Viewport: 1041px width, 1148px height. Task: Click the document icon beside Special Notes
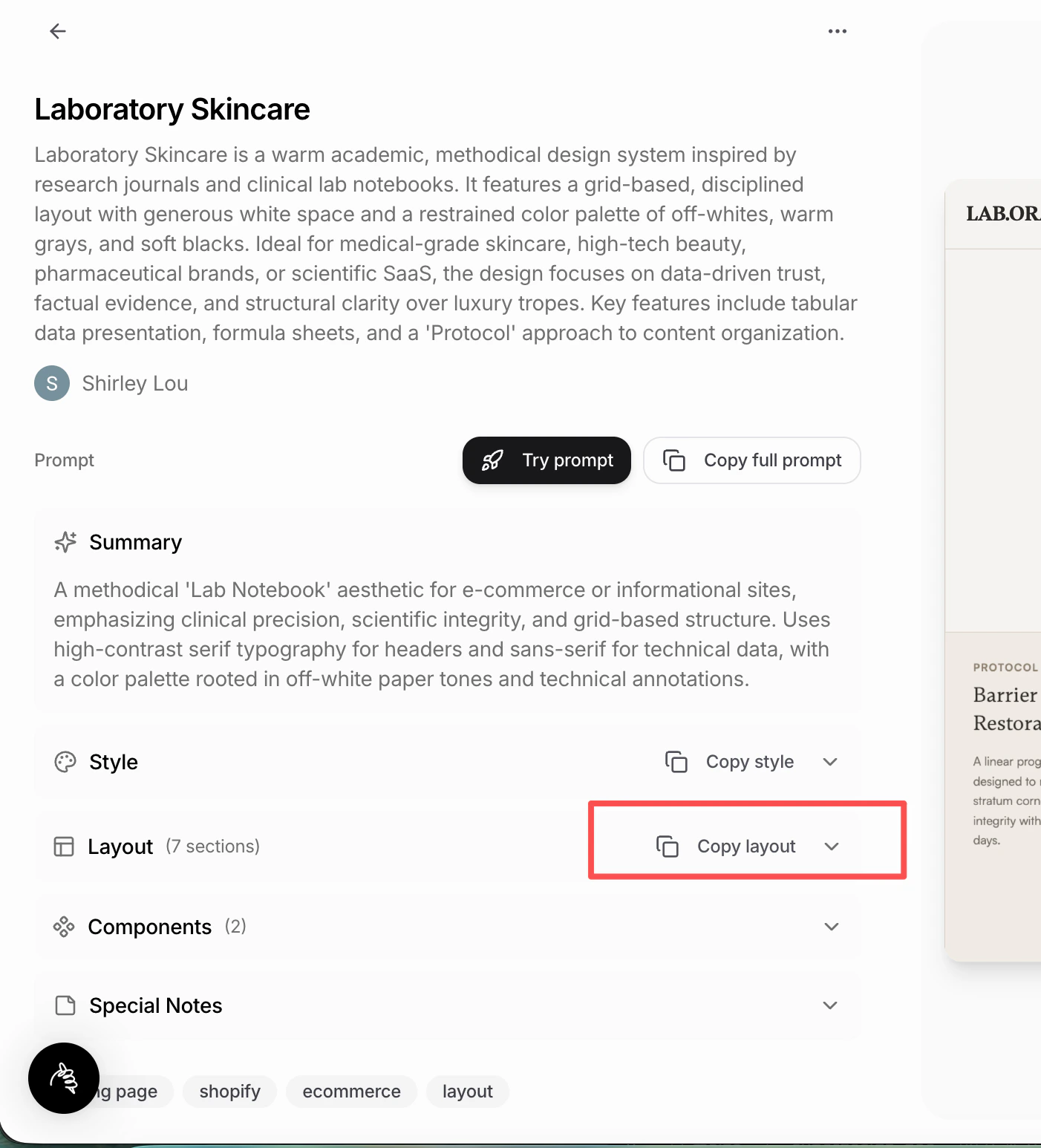(65, 1005)
